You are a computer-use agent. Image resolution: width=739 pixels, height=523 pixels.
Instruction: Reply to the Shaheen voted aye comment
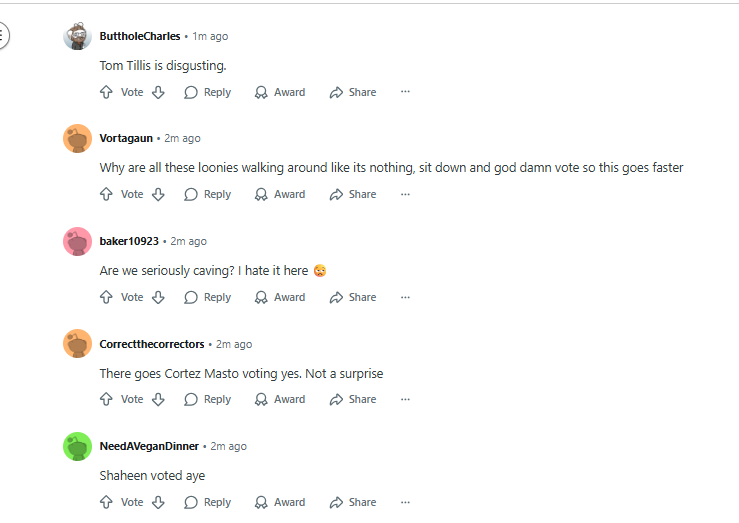click(208, 502)
